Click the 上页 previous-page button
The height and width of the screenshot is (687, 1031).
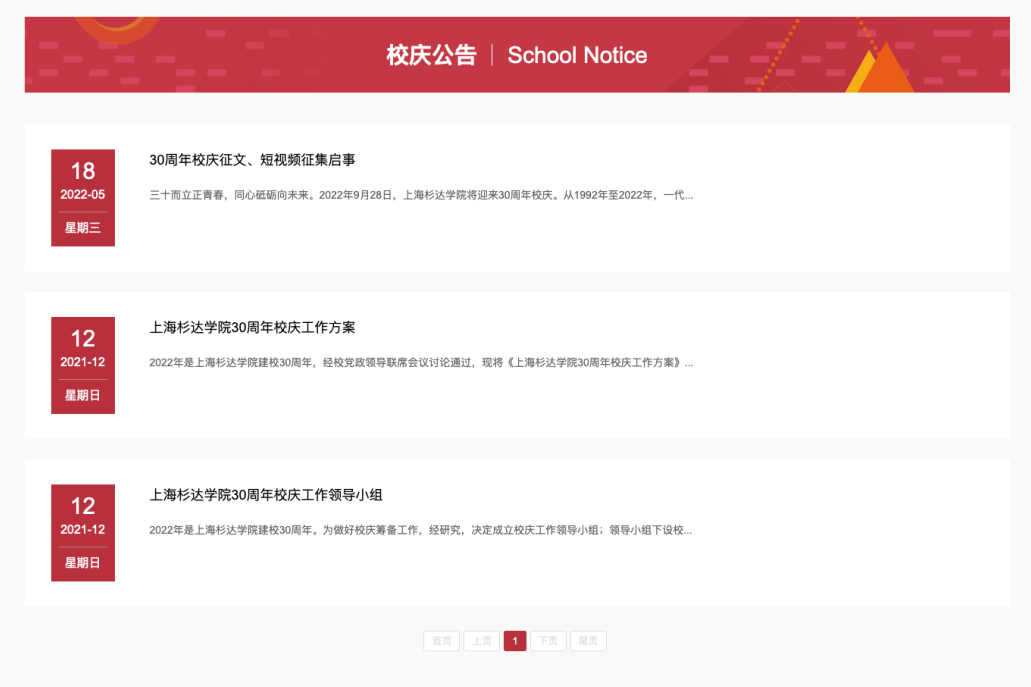click(481, 641)
